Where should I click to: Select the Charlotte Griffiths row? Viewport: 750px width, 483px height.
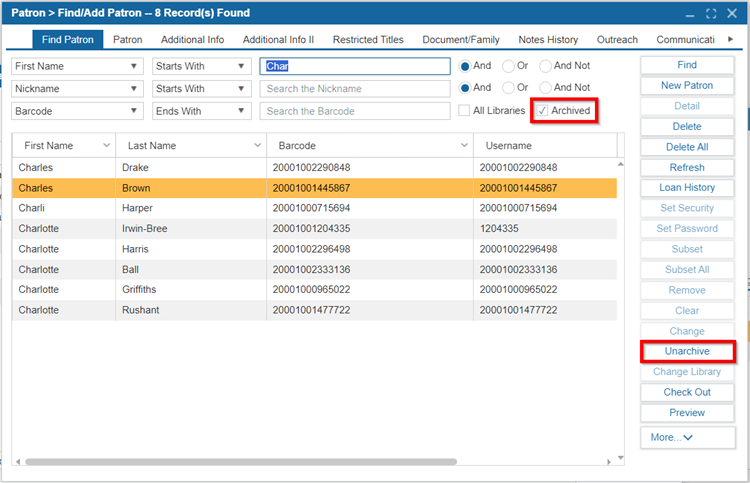314,290
